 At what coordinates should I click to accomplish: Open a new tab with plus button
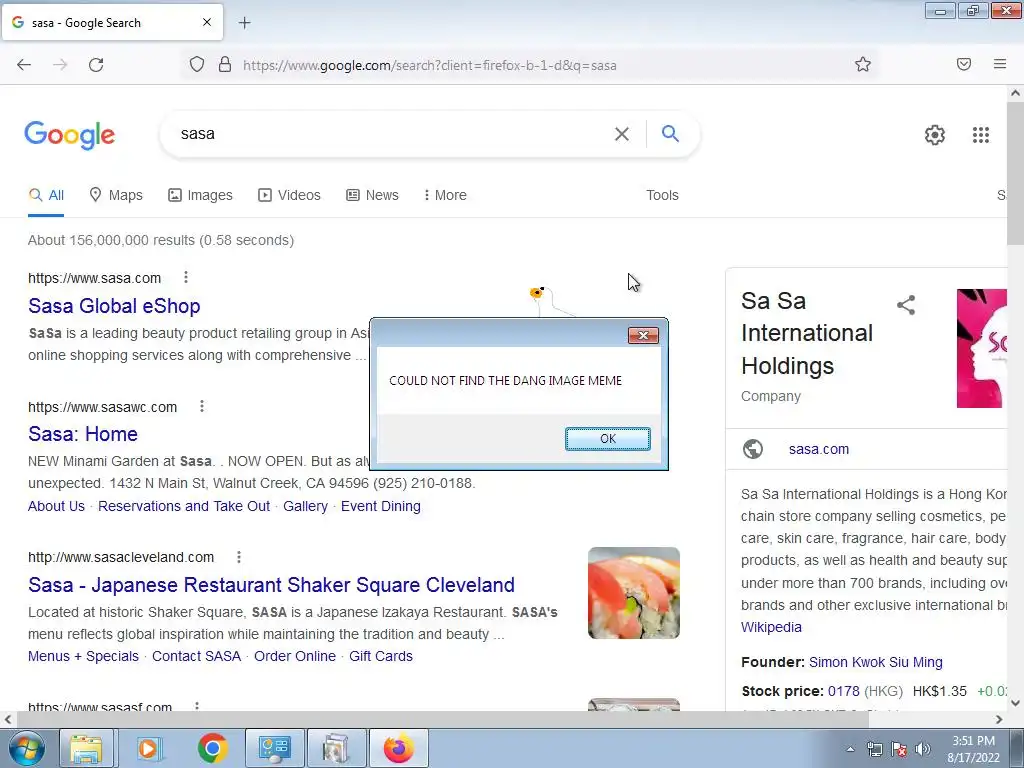(x=245, y=23)
